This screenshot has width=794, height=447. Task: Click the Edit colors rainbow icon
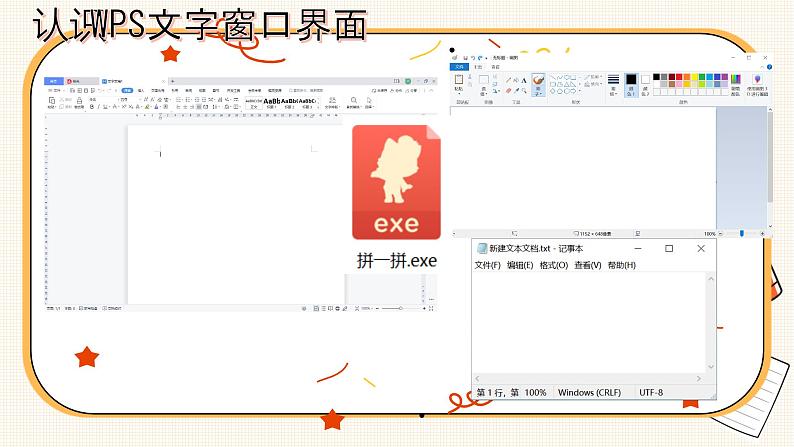[x=735, y=79]
